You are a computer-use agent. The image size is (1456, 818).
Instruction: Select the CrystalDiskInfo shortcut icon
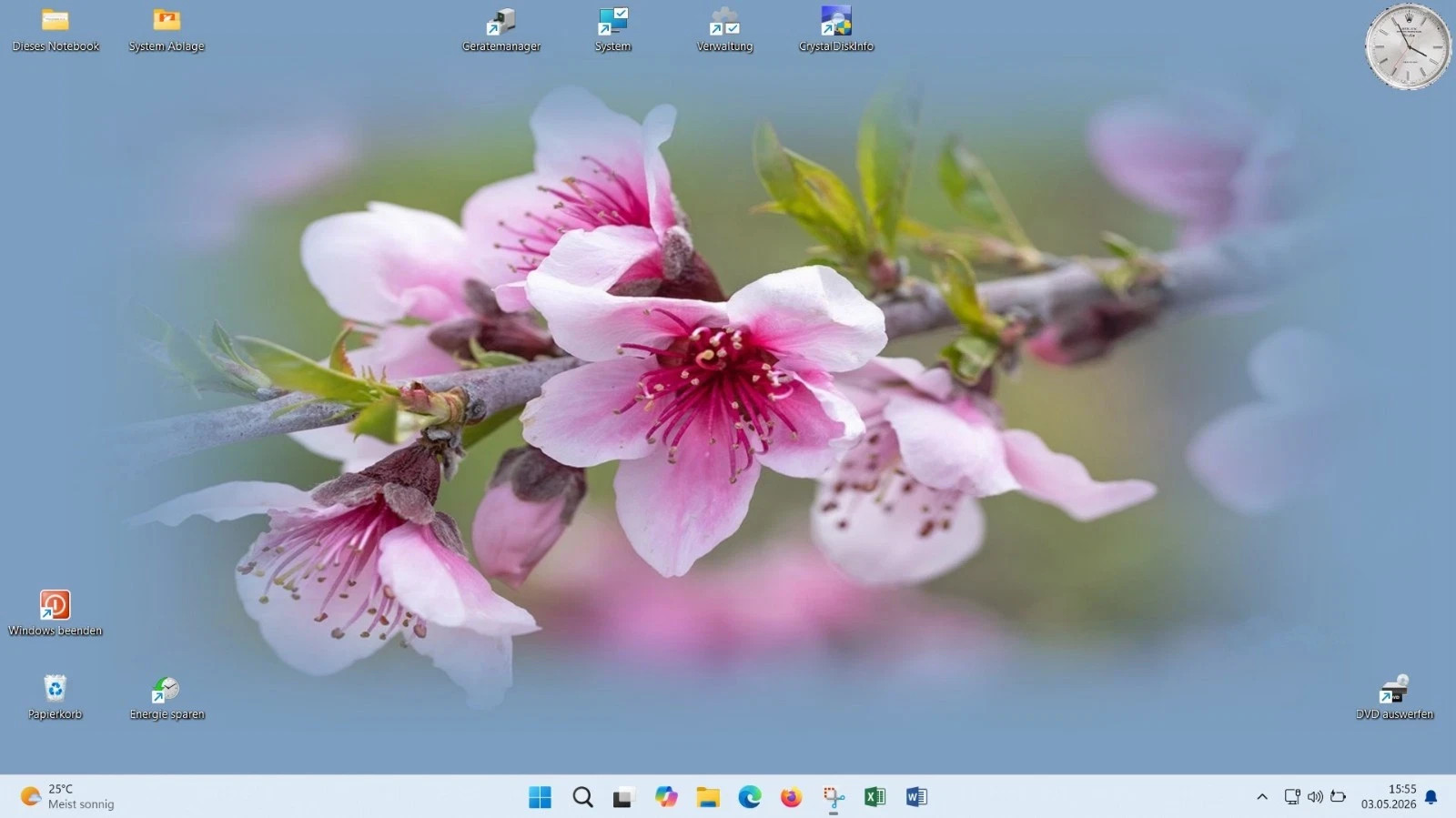click(836, 30)
